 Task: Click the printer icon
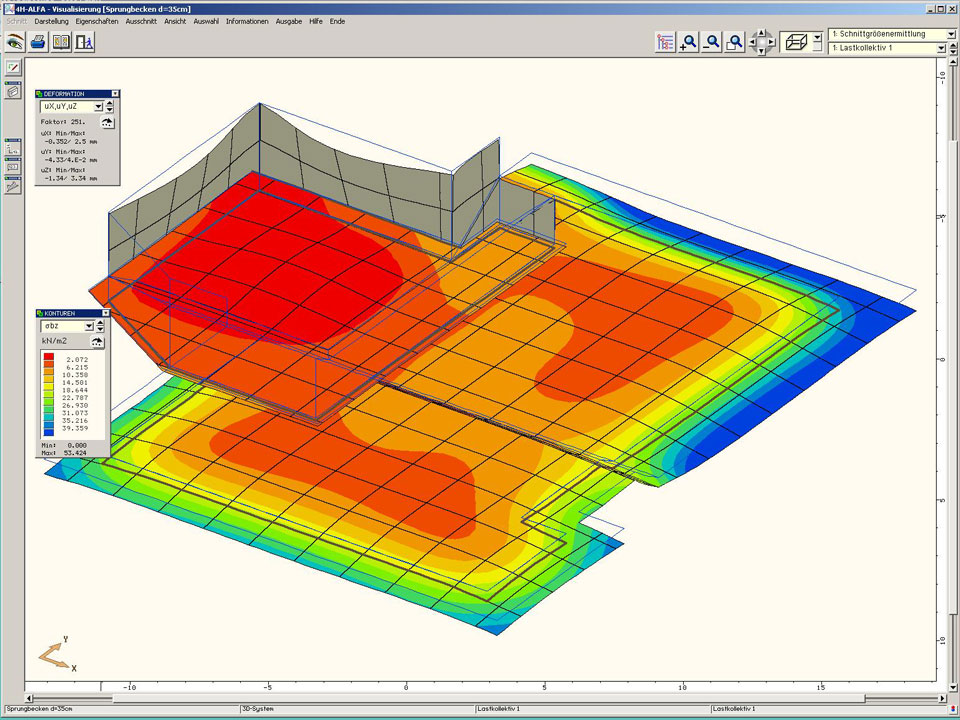point(38,42)
